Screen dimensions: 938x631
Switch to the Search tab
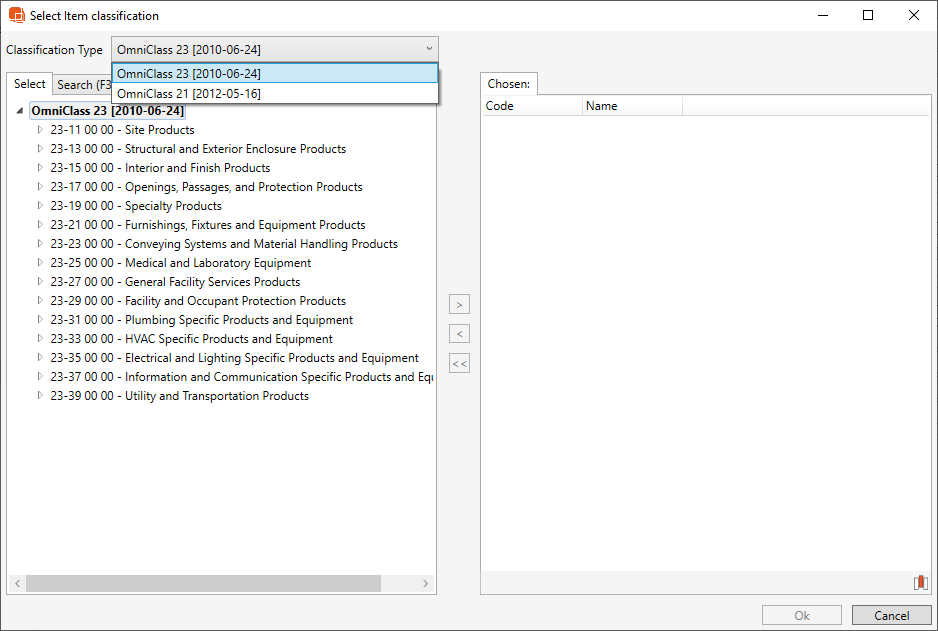[x=82, y=85]
